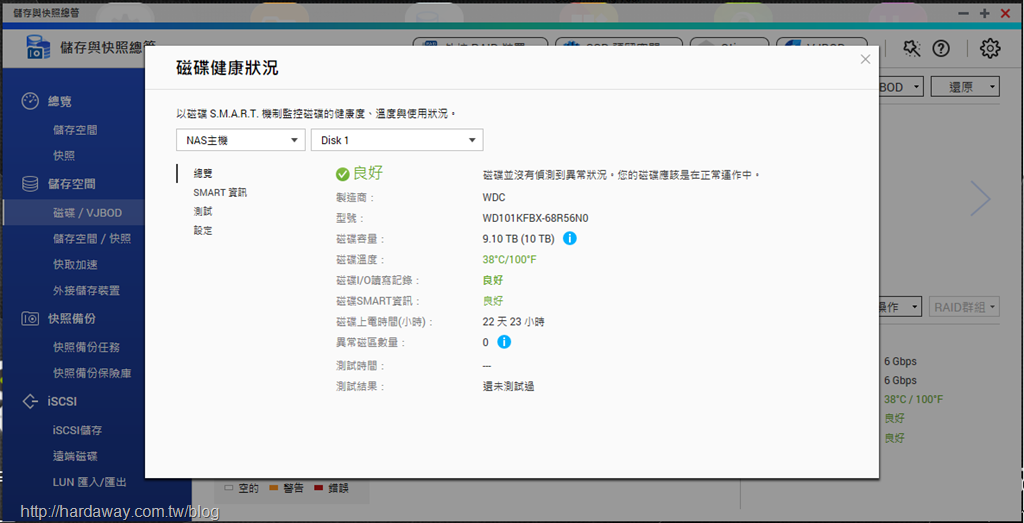This screenshot has height=523, width=1024.
Task: Click the iSCSI arrow icon header
Action: coord(30,401)
